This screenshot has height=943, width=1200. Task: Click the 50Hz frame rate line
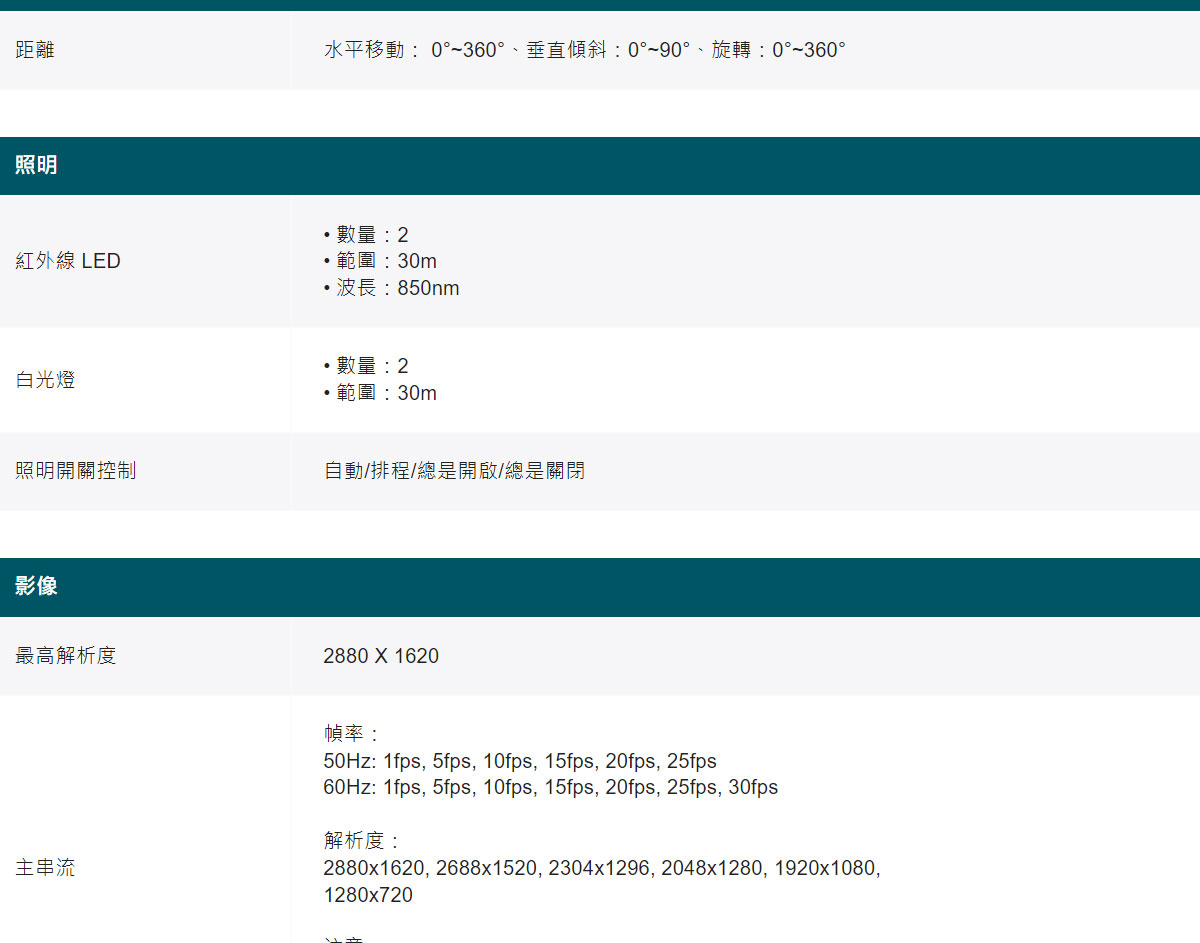(519, 761)
